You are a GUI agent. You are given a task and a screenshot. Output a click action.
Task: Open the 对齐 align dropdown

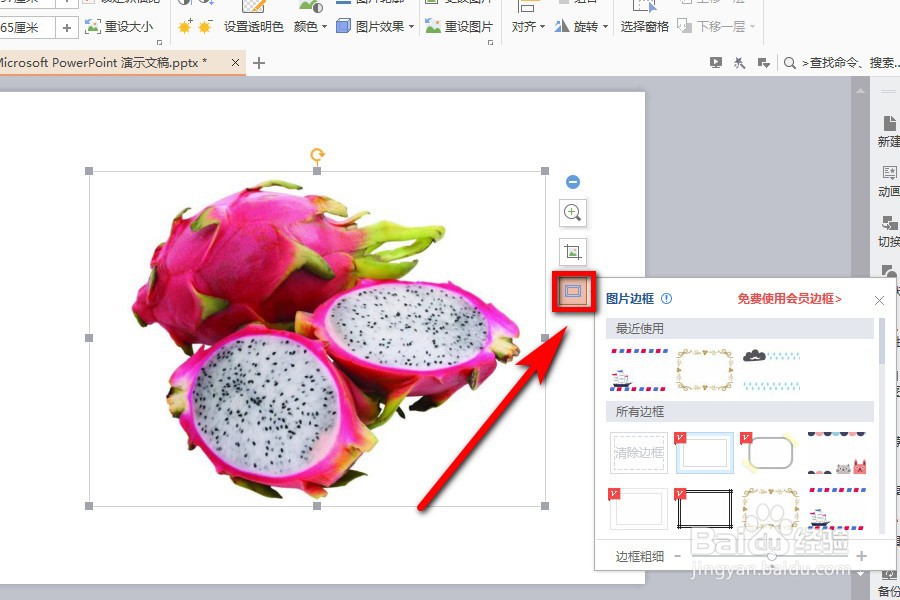point(528,26)
